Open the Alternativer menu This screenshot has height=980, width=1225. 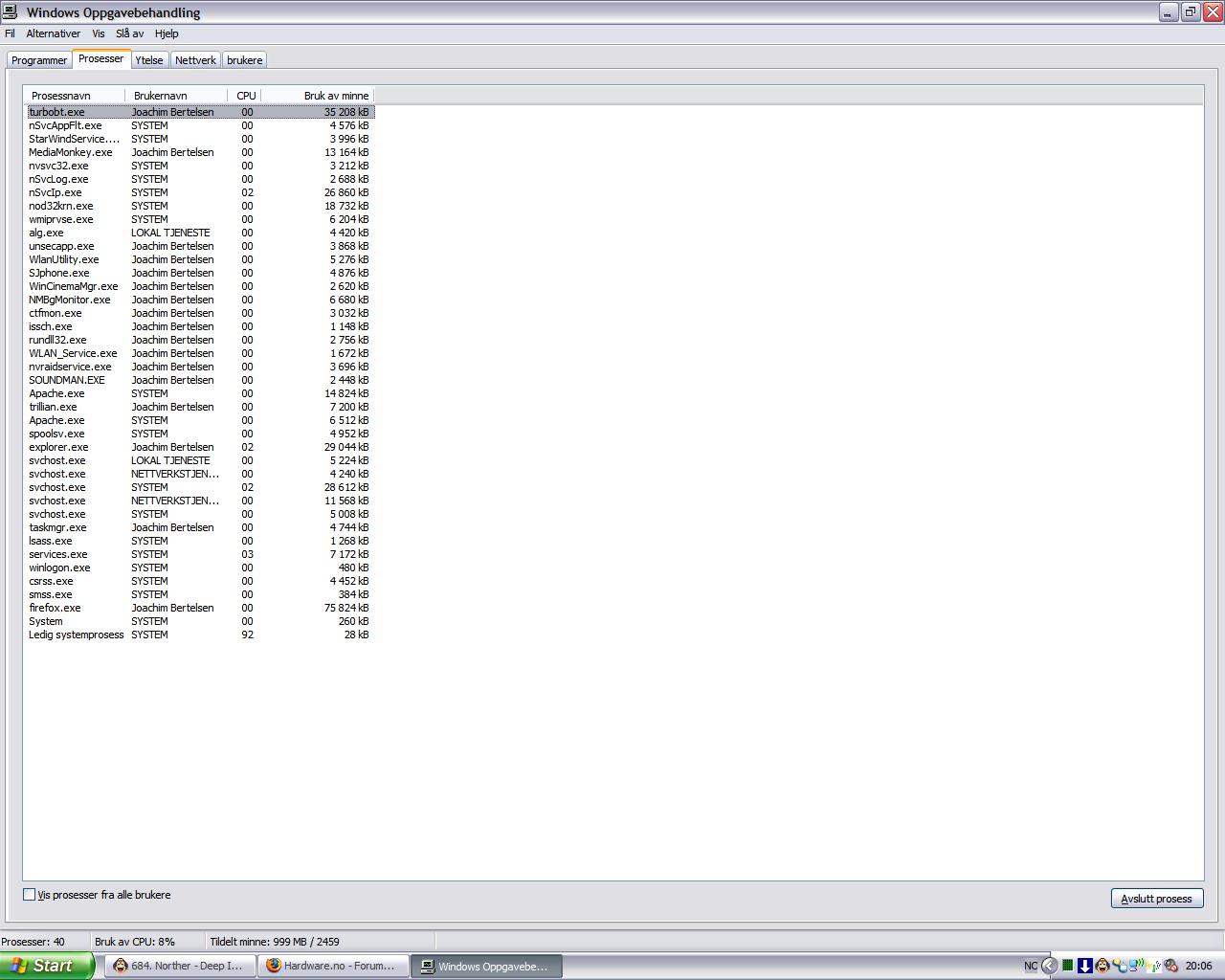[x=53, y=33]
